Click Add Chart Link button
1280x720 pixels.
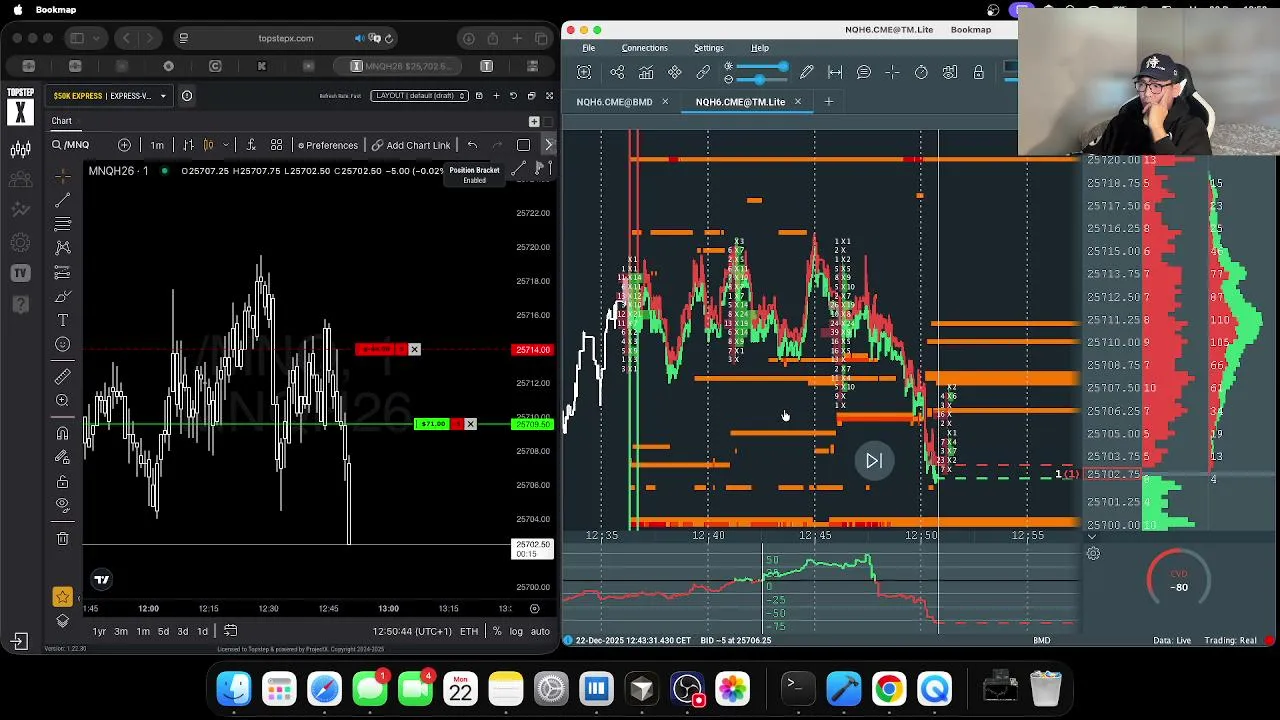tap(411, 145)
